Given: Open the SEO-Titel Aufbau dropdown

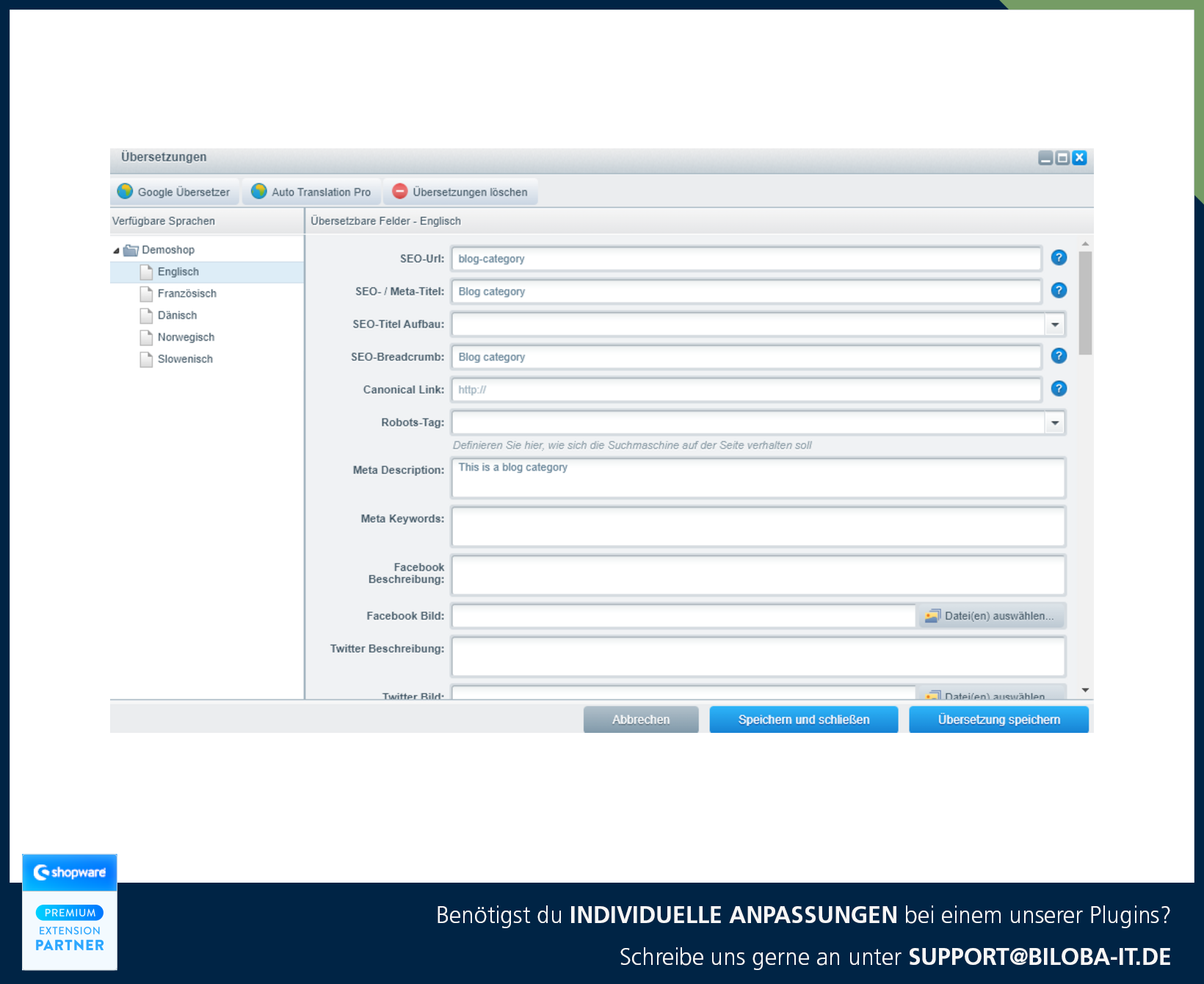Looking at the screenshot, I should click(x=1055, y=324).
